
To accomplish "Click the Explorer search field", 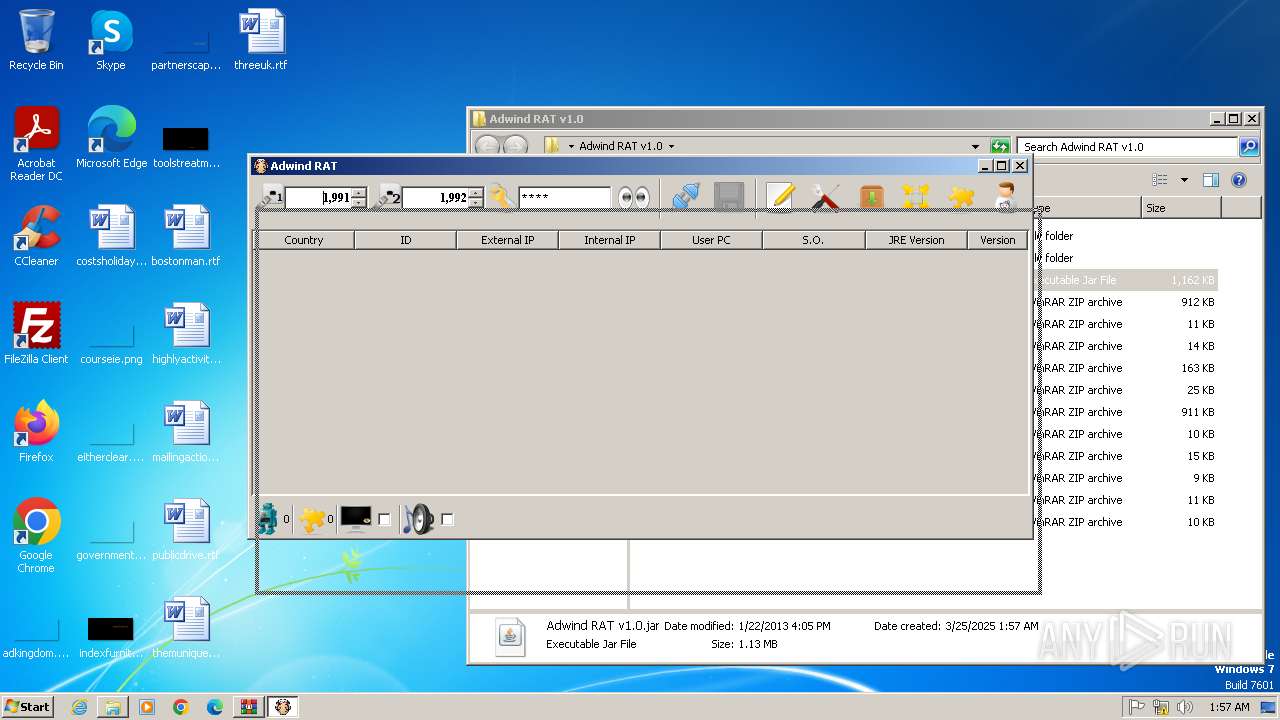I will coord(1127,147).
